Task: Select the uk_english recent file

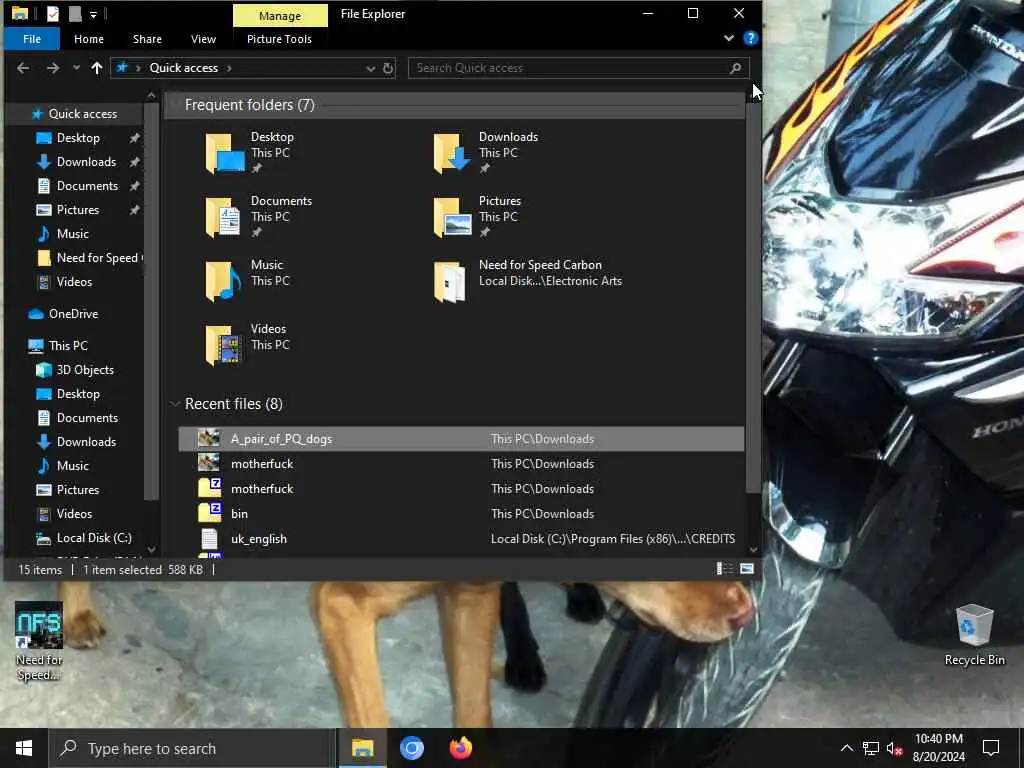Action: pos(461,539)
